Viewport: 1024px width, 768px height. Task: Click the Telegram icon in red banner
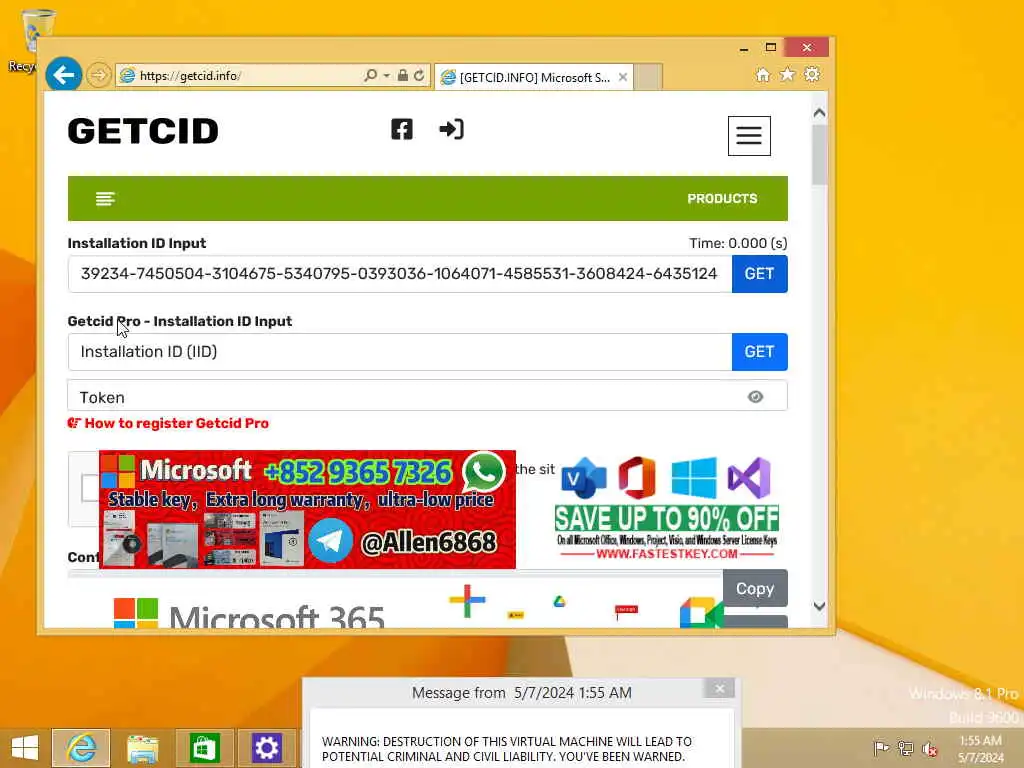[330, 541]
